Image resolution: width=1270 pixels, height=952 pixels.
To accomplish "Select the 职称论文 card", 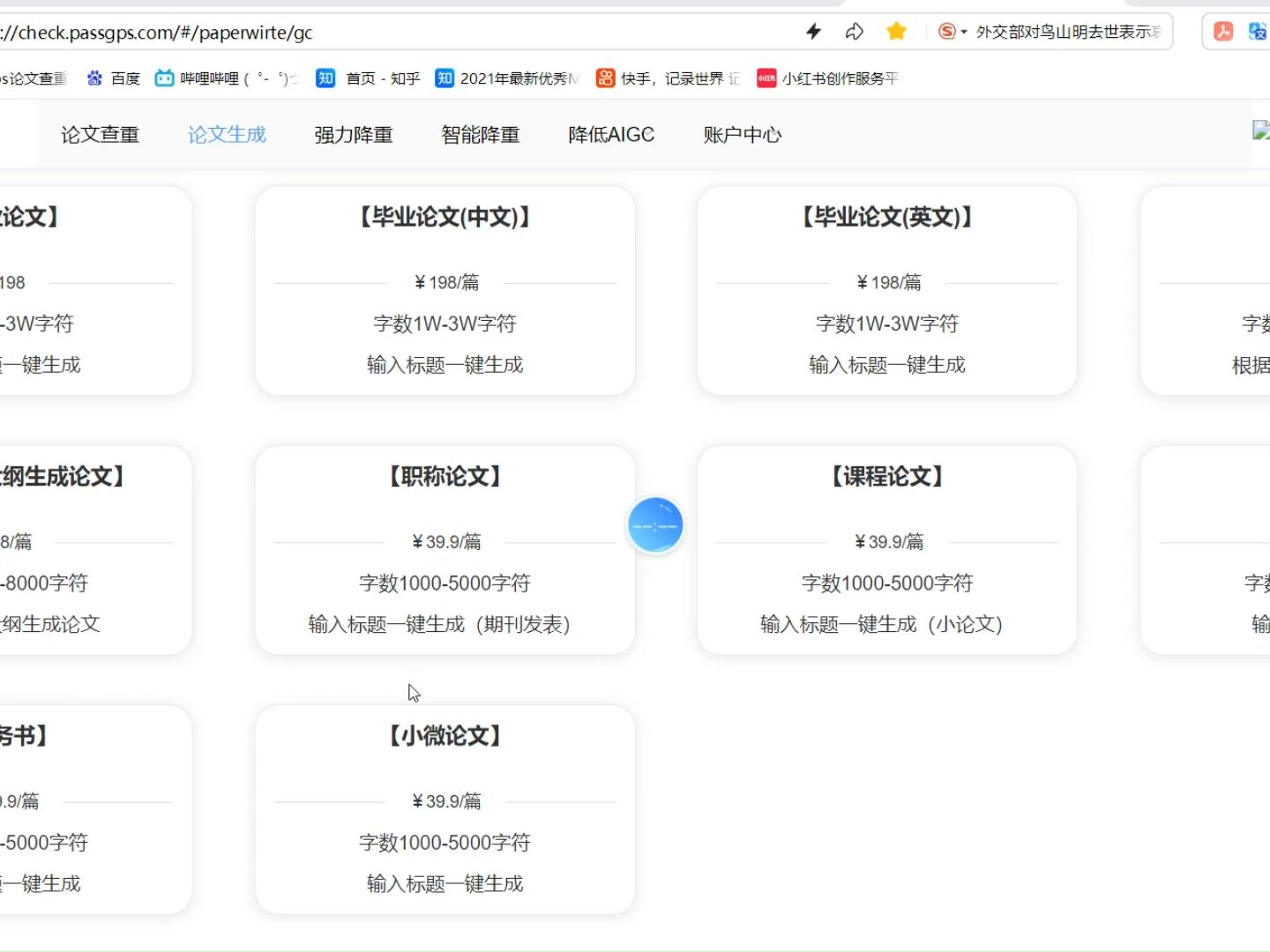I will pyautogui.click(x=444, y=550).
